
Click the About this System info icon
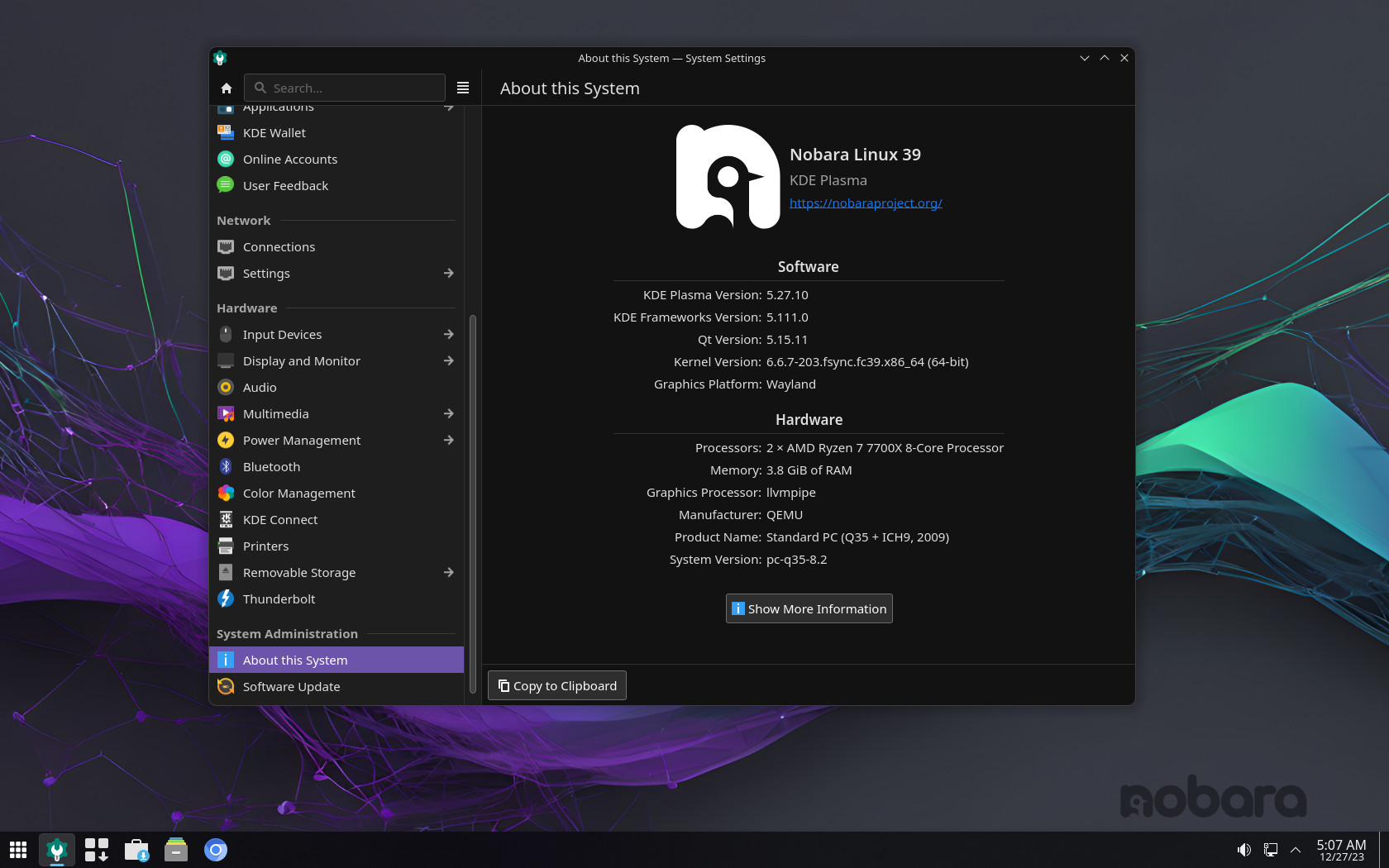(226, 660)
